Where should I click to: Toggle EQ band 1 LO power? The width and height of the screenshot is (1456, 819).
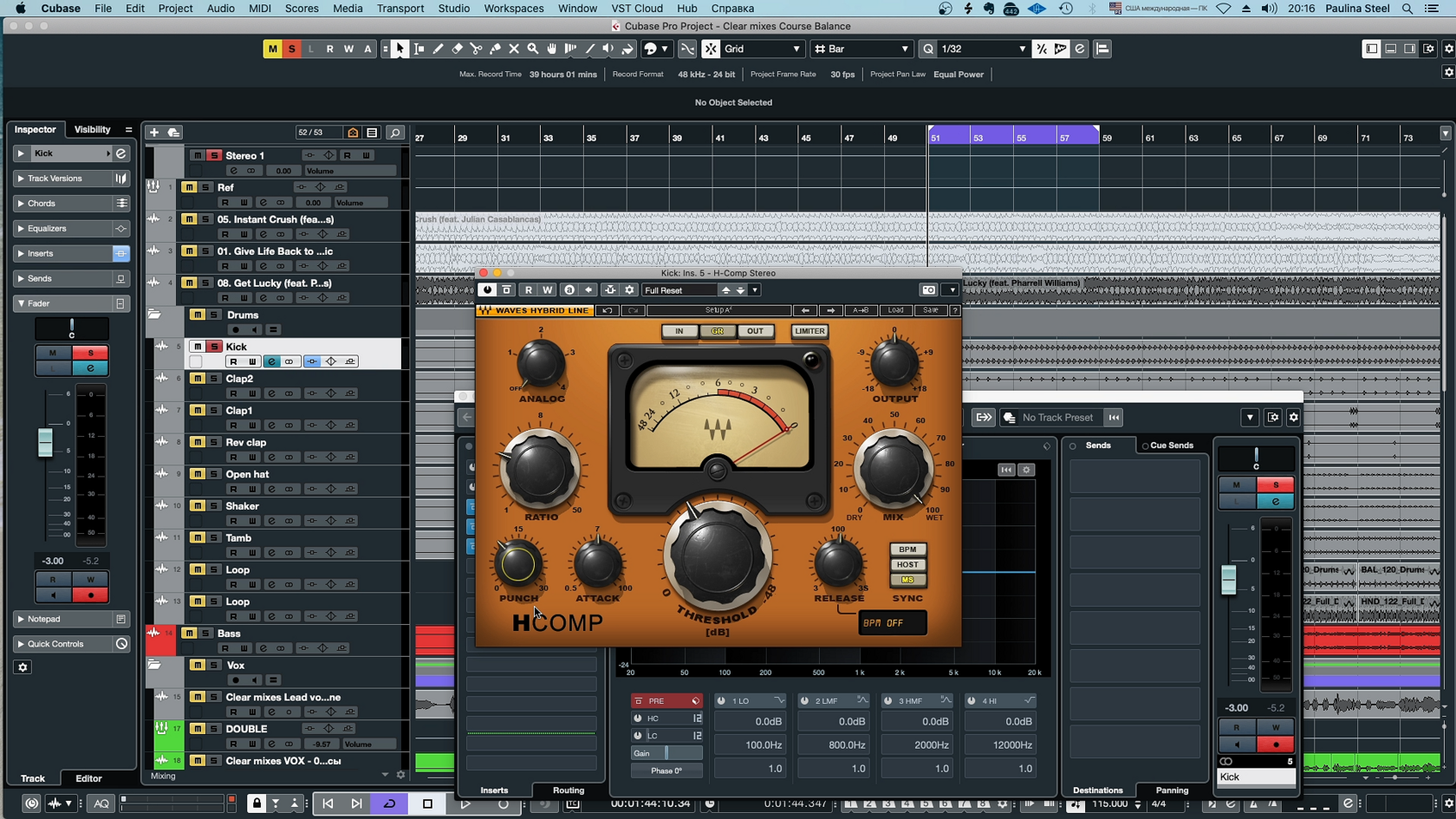click(721, 700)
